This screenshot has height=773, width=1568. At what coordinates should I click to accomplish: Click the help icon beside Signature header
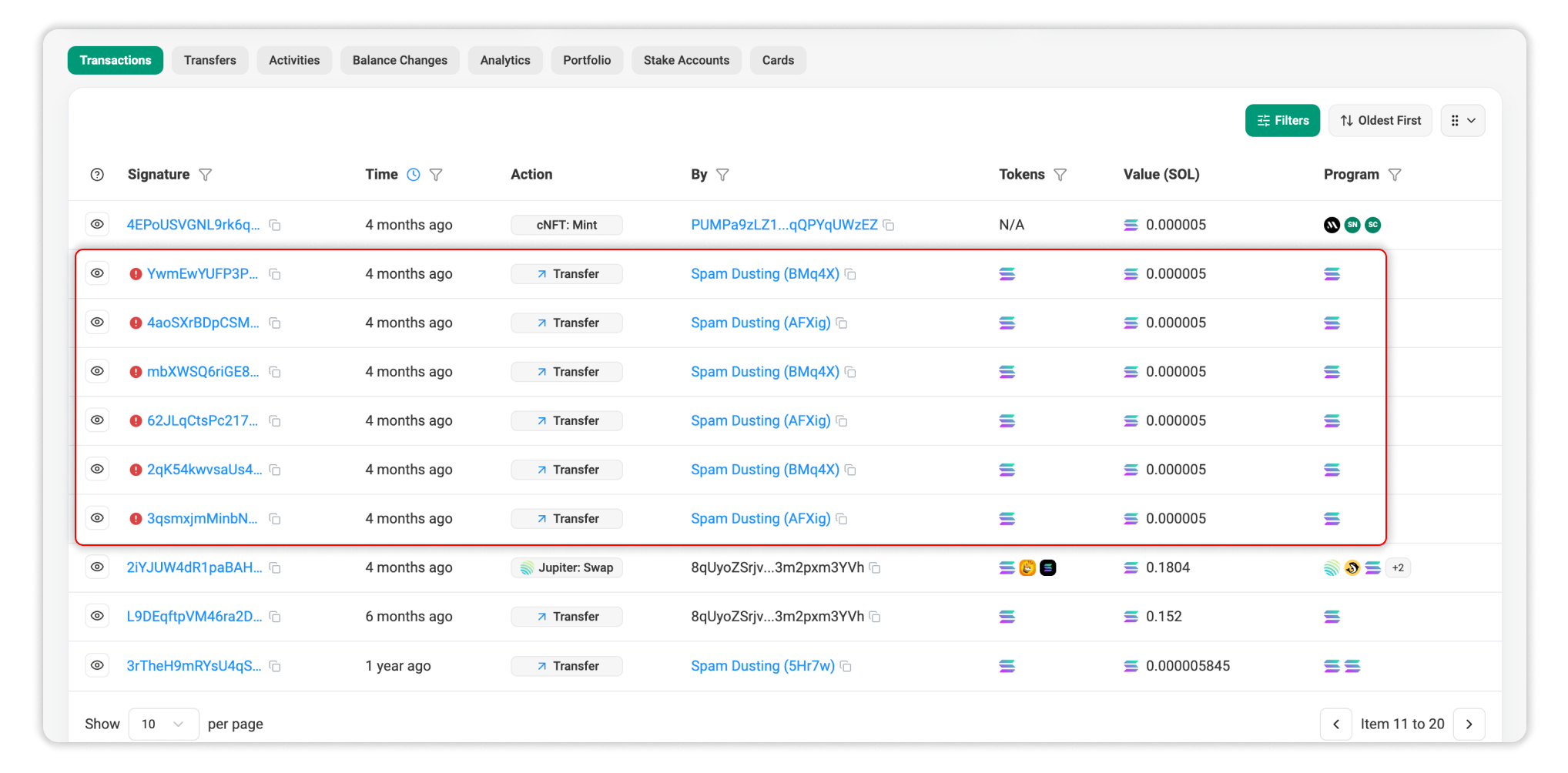click(97, 175)
